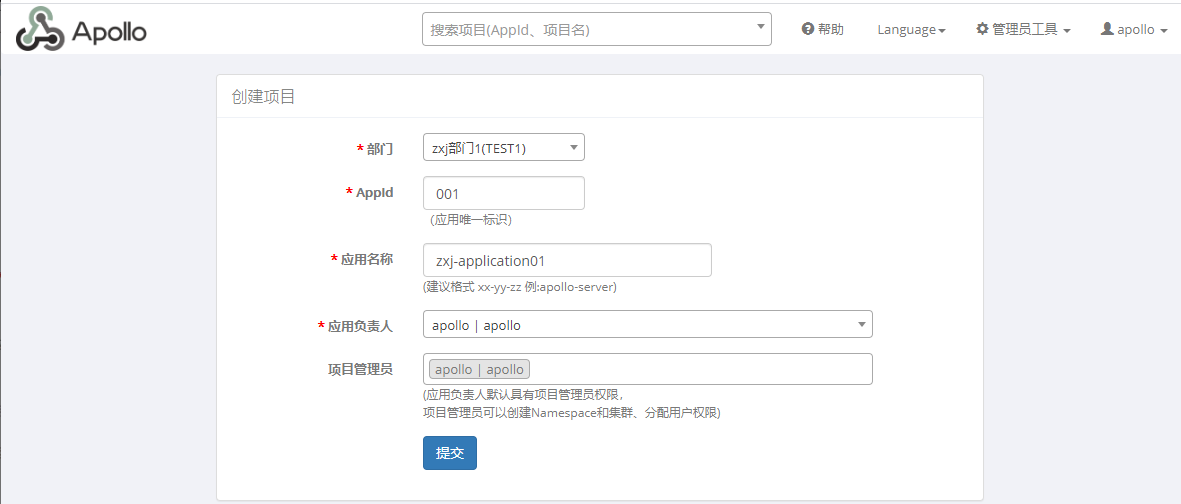Focus the 应用名称 input field

[567, 260]
